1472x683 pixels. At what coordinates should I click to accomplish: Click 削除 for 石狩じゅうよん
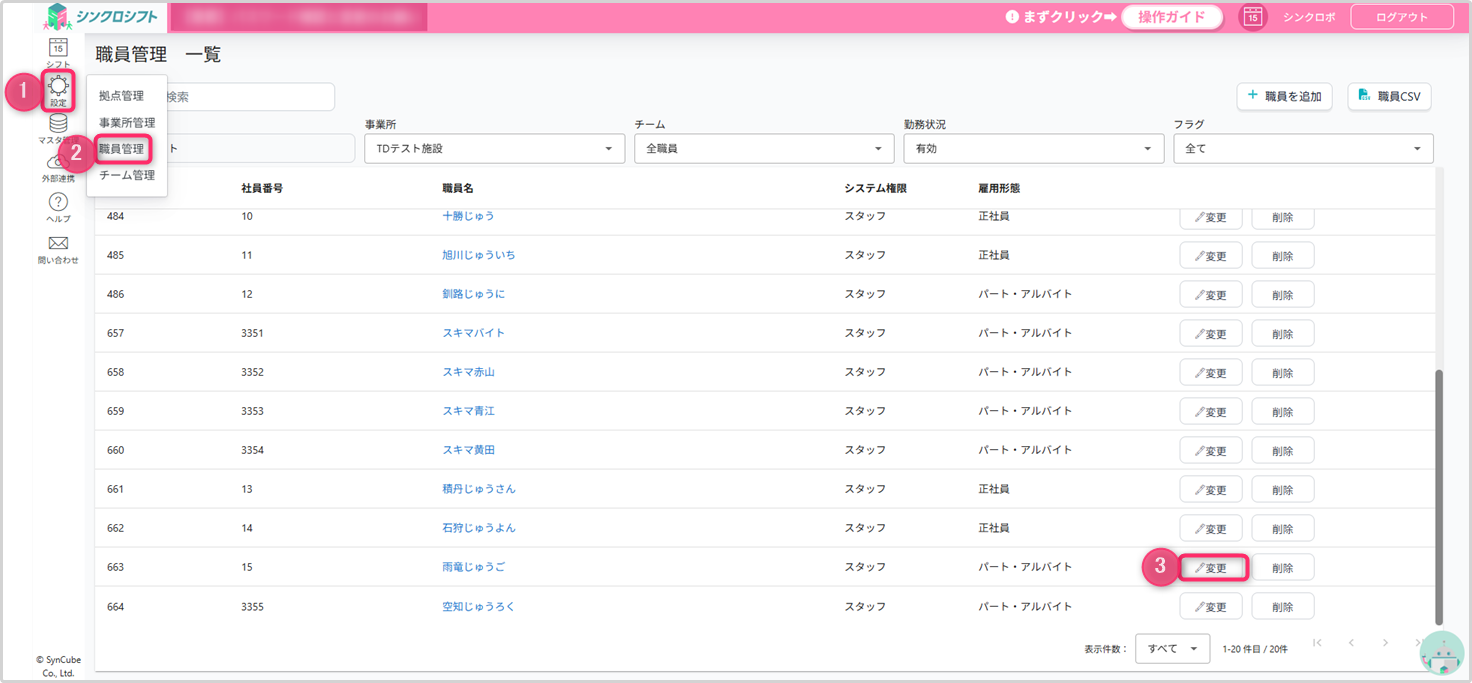pos(1283,529)
